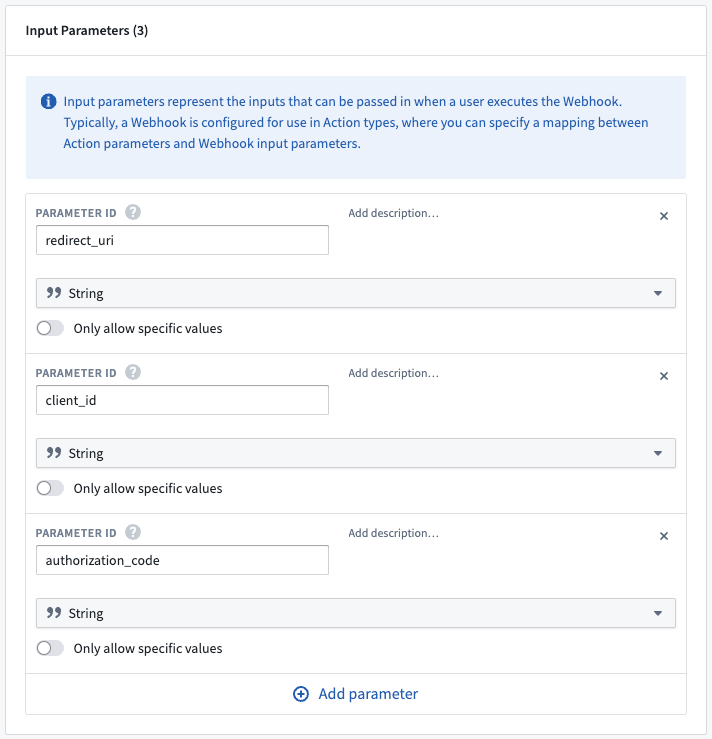Enable specific values toggle for redirect_uri
Image resolution: width=712 pixels, height=739 pixels.
(50, 328)
